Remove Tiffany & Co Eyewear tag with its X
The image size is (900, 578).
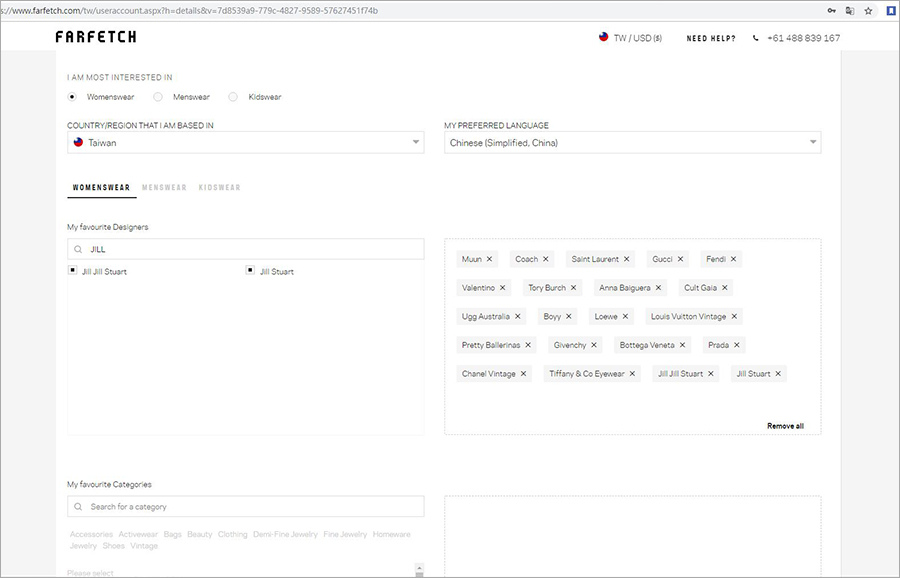(x=633, y=374)
